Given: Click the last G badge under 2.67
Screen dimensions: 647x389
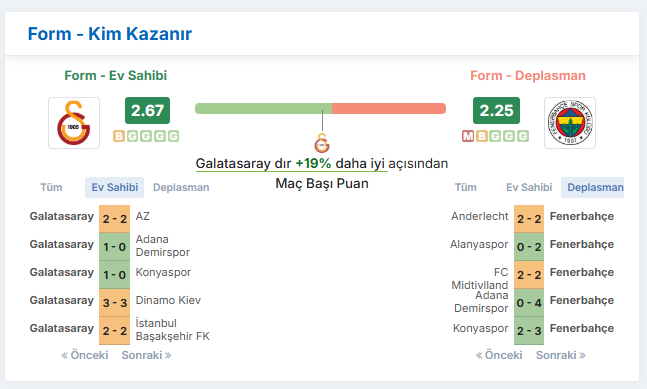Looking at the screenshot, I should [x=173, y=136].
